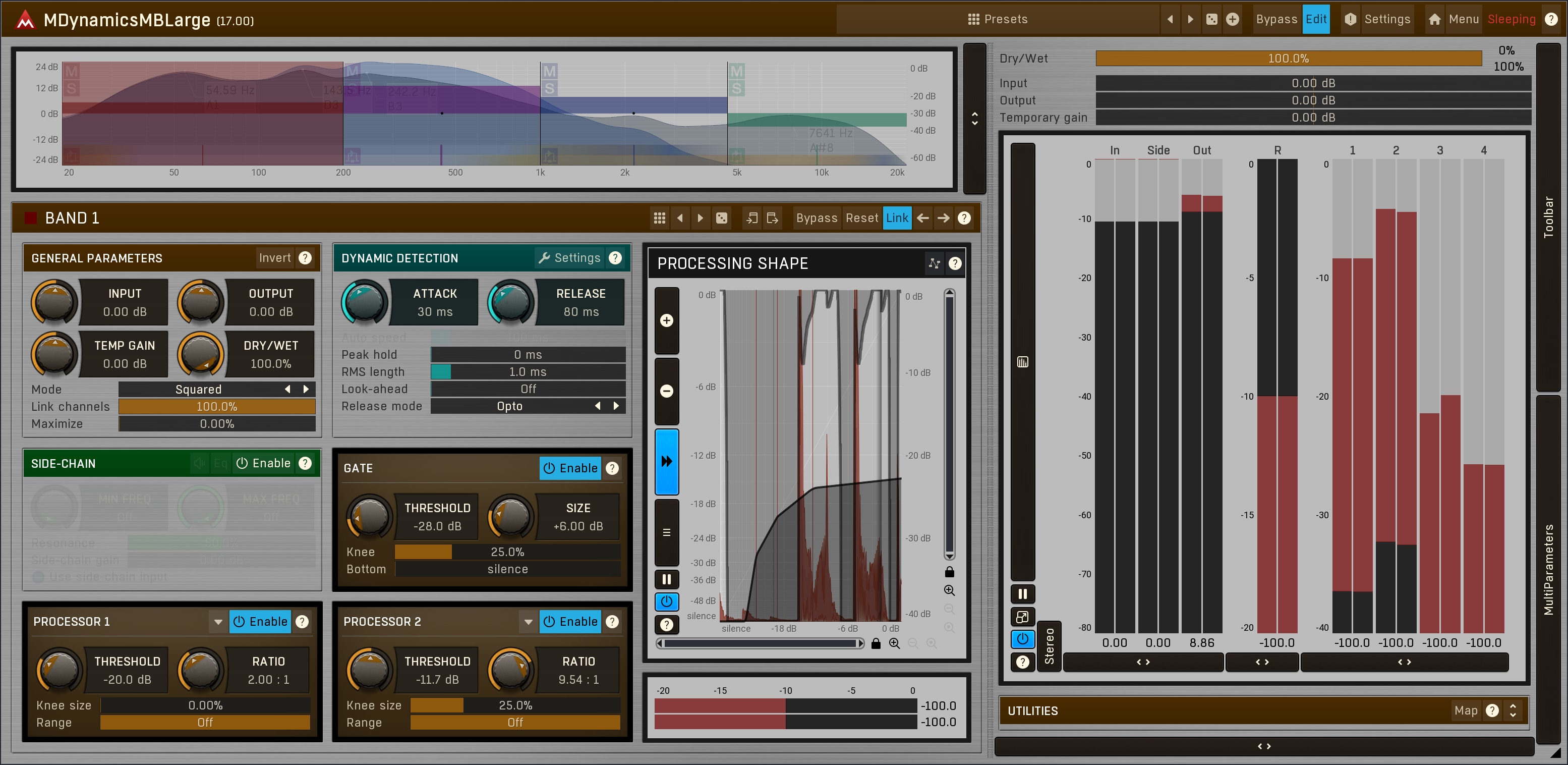Open the Menu item in title bar

[1463, 20]
